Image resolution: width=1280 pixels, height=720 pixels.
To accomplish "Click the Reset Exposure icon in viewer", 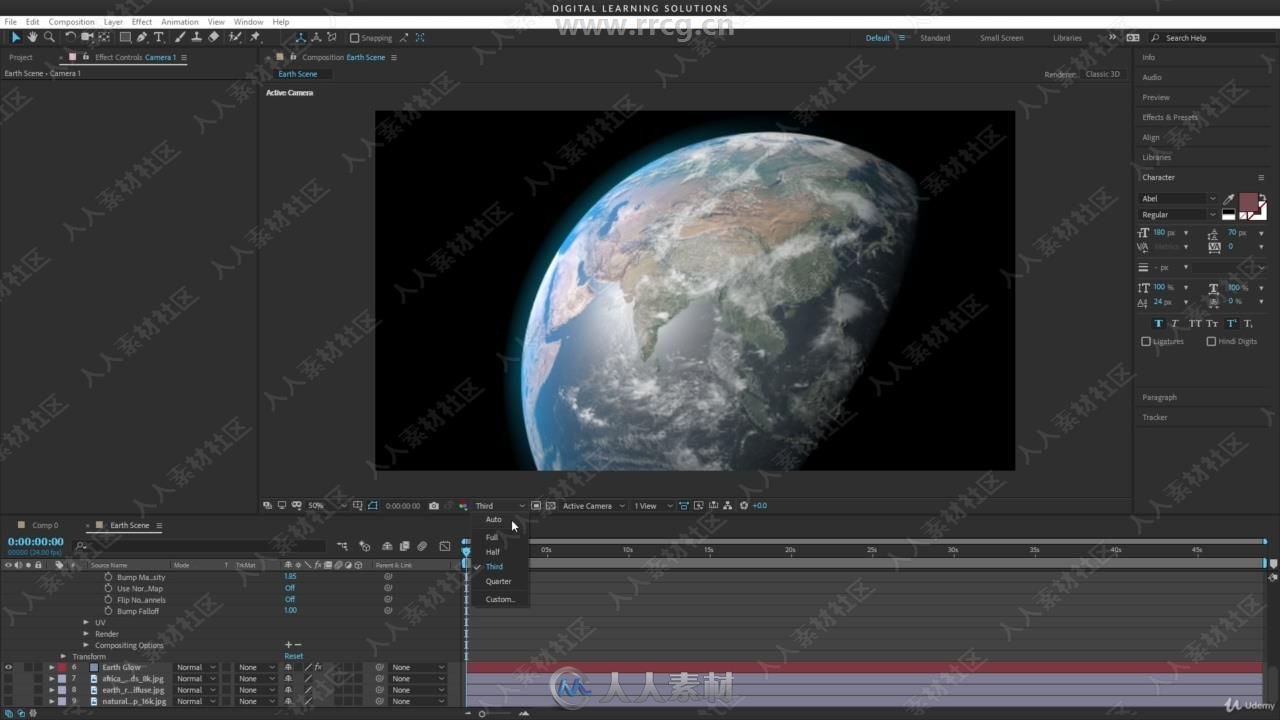I will 743,506.
